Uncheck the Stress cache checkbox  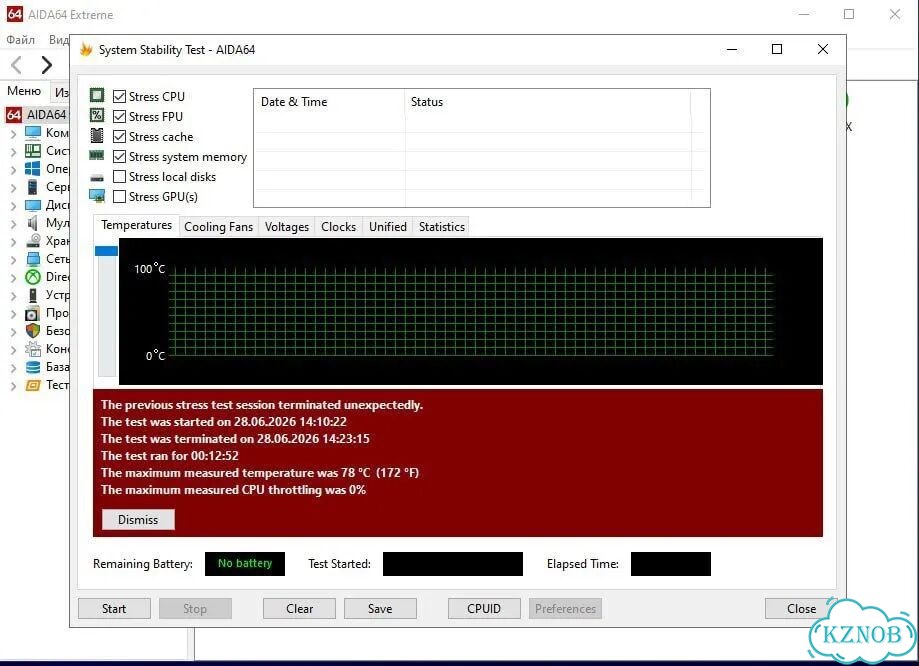coord(119,136)
